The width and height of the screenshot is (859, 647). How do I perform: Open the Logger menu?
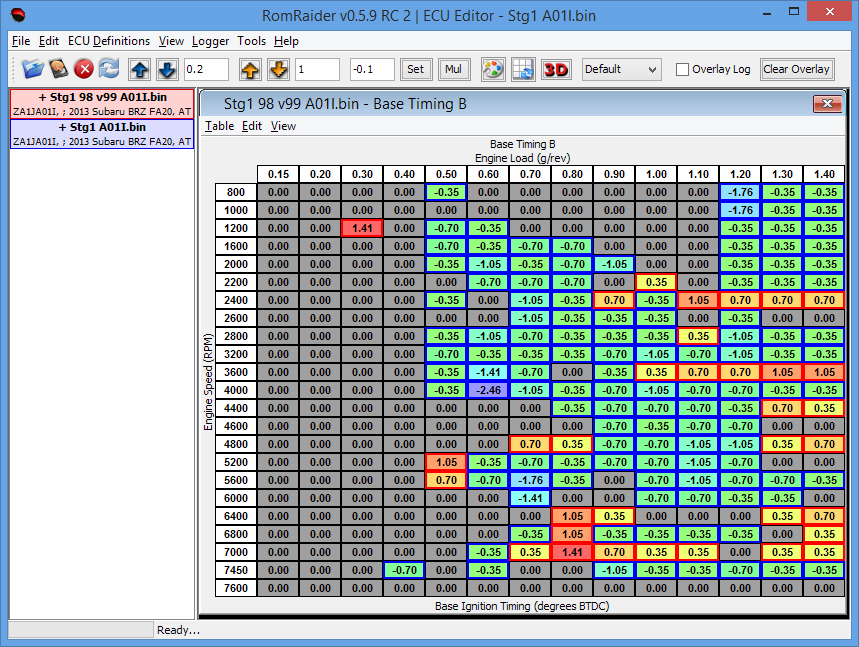pos(210,41)
